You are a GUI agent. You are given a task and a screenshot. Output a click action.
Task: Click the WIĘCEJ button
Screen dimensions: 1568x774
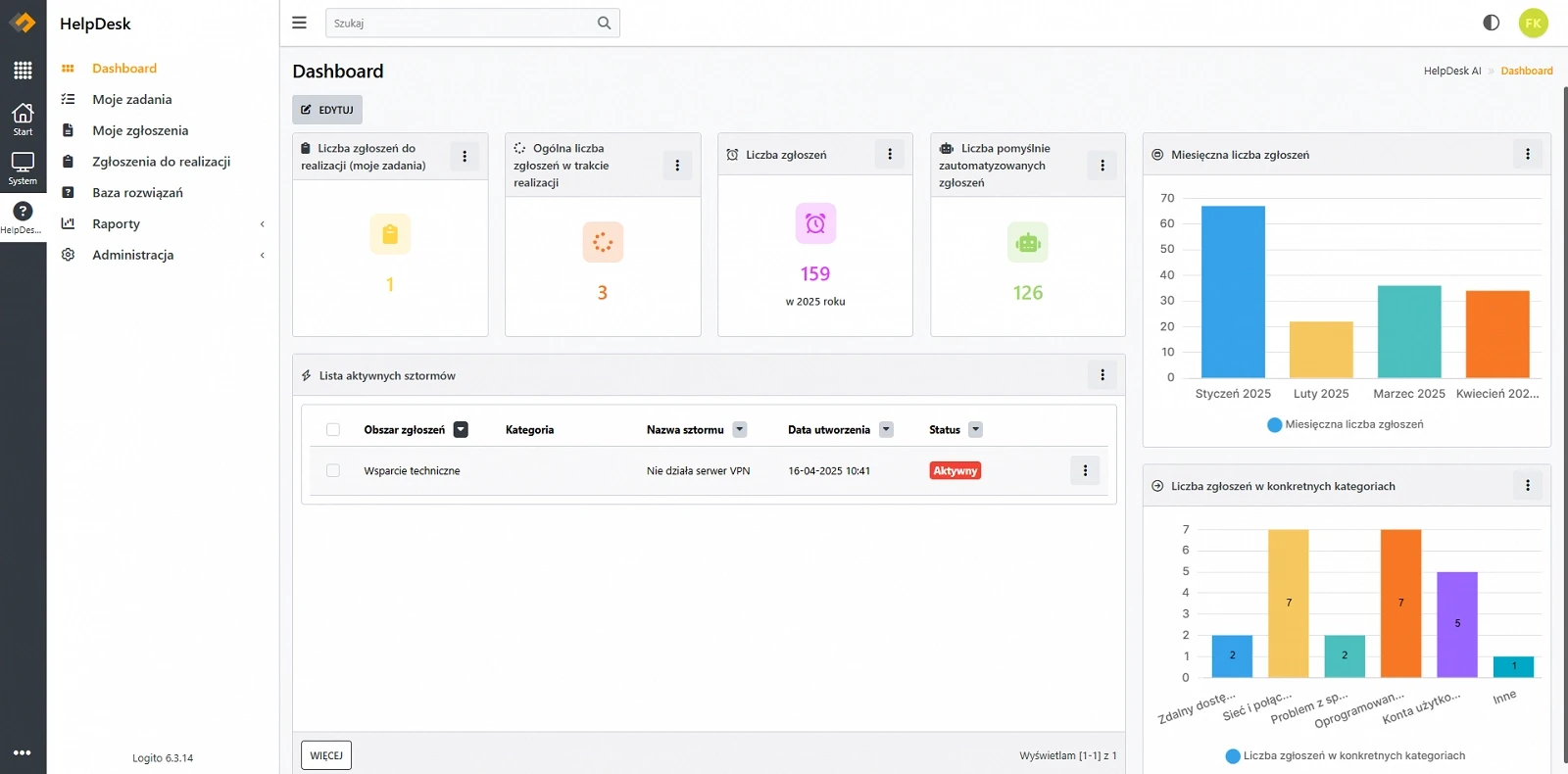(326, 755)
